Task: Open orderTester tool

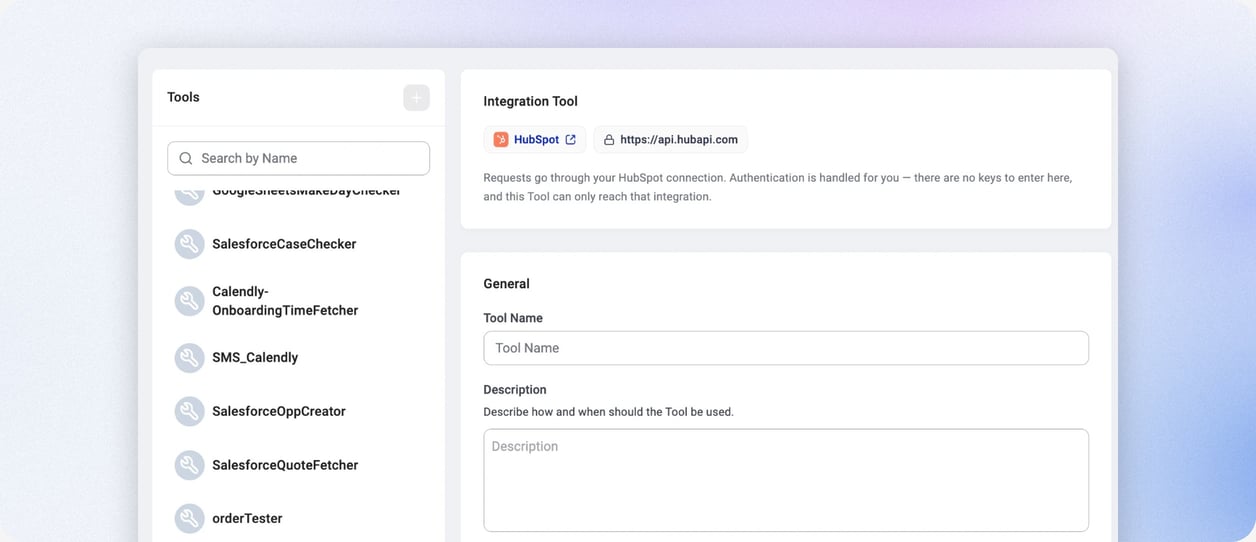Action: tap(247, 518)
